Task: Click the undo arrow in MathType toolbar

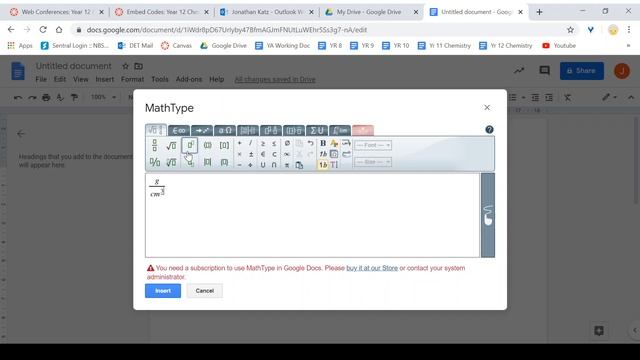Action: [311, 143]
